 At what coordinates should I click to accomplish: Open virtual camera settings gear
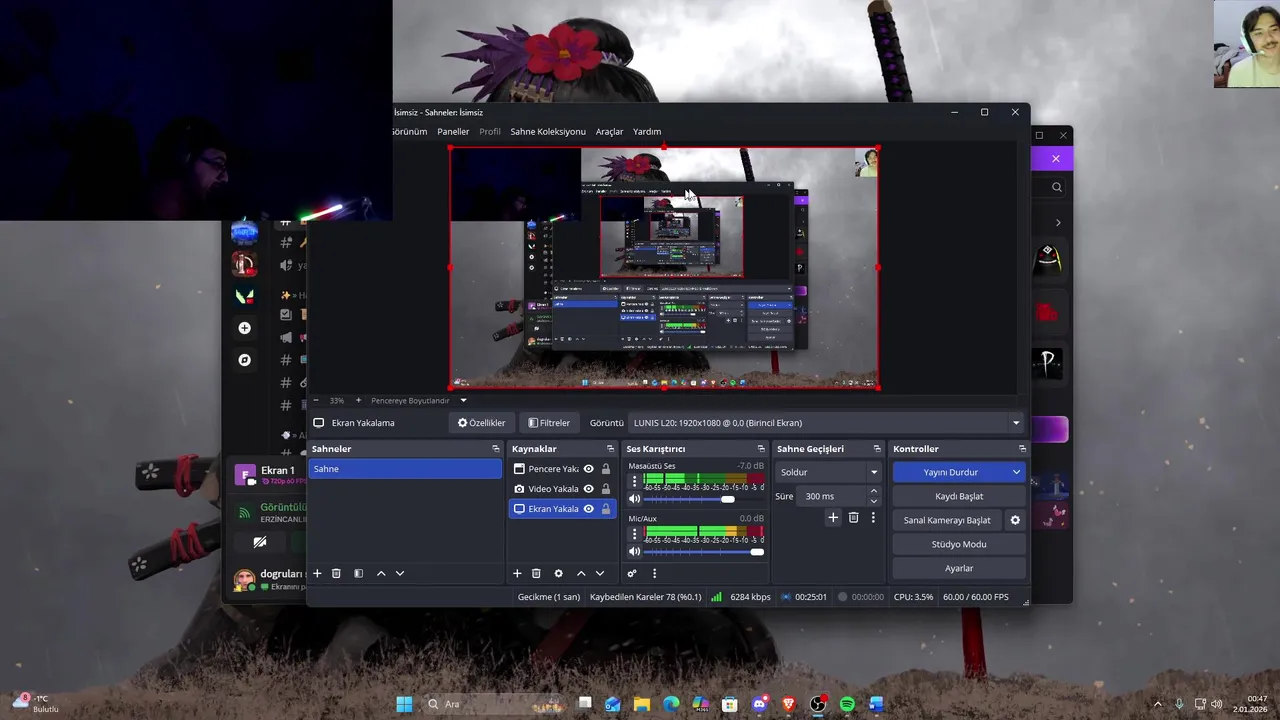click(1015, 520)
